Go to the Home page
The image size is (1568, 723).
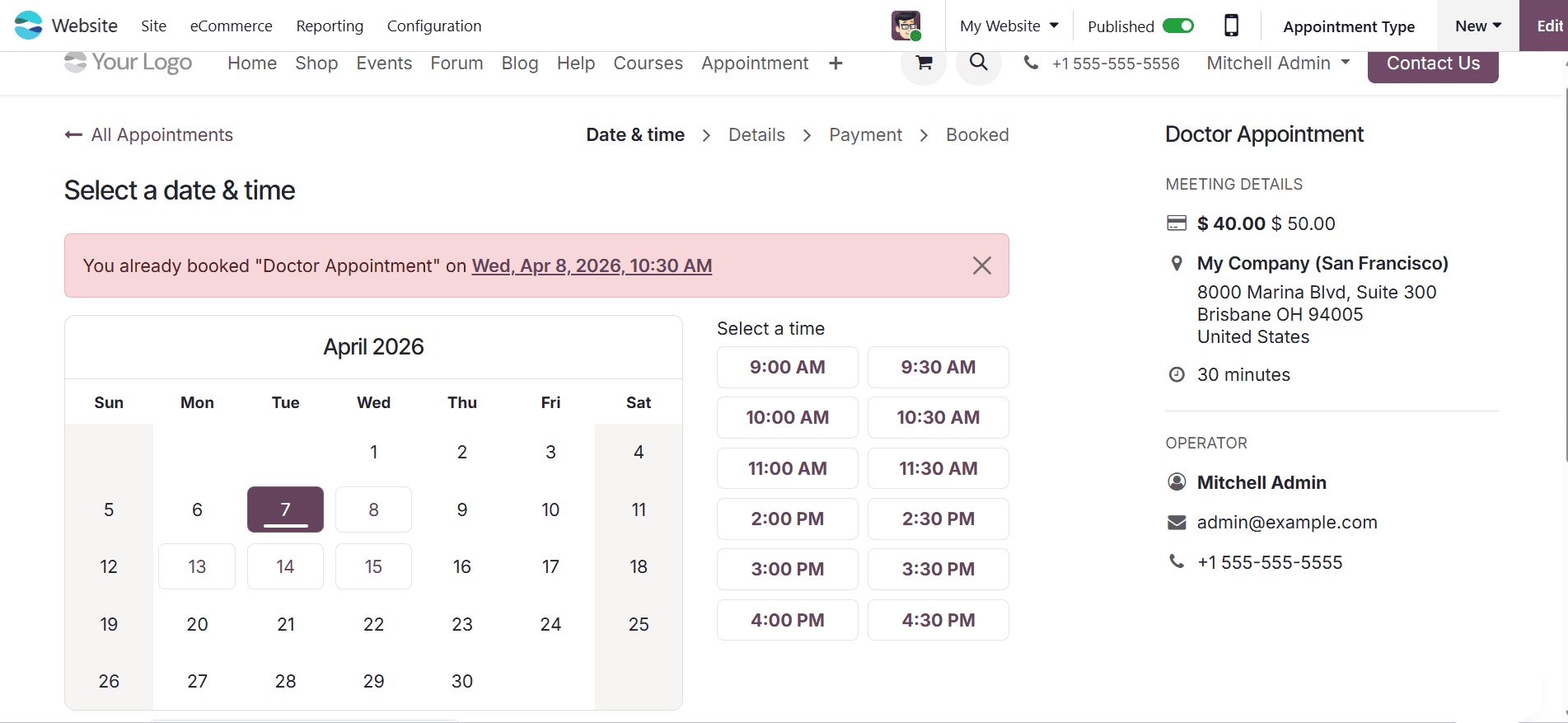(252, 63)
